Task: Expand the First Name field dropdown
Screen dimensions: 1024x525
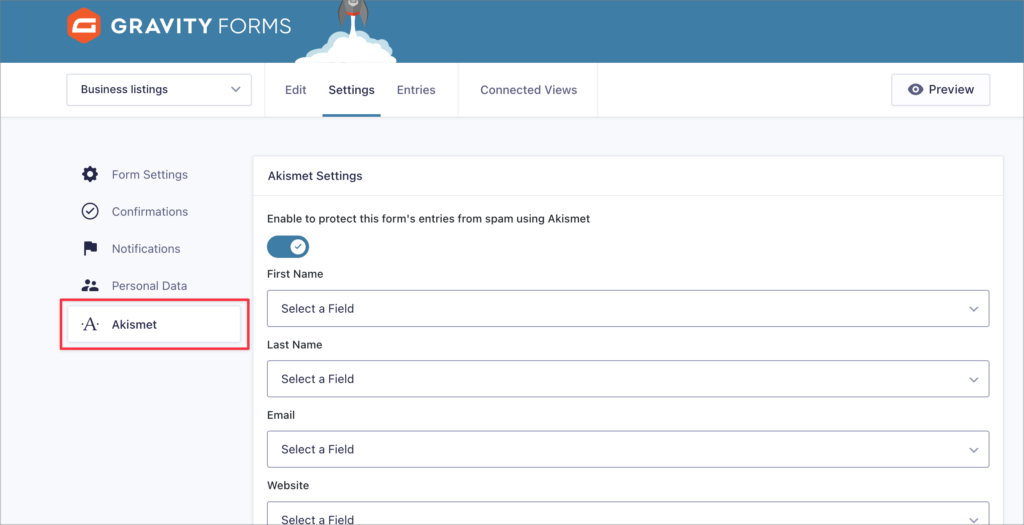Action: 628,308
